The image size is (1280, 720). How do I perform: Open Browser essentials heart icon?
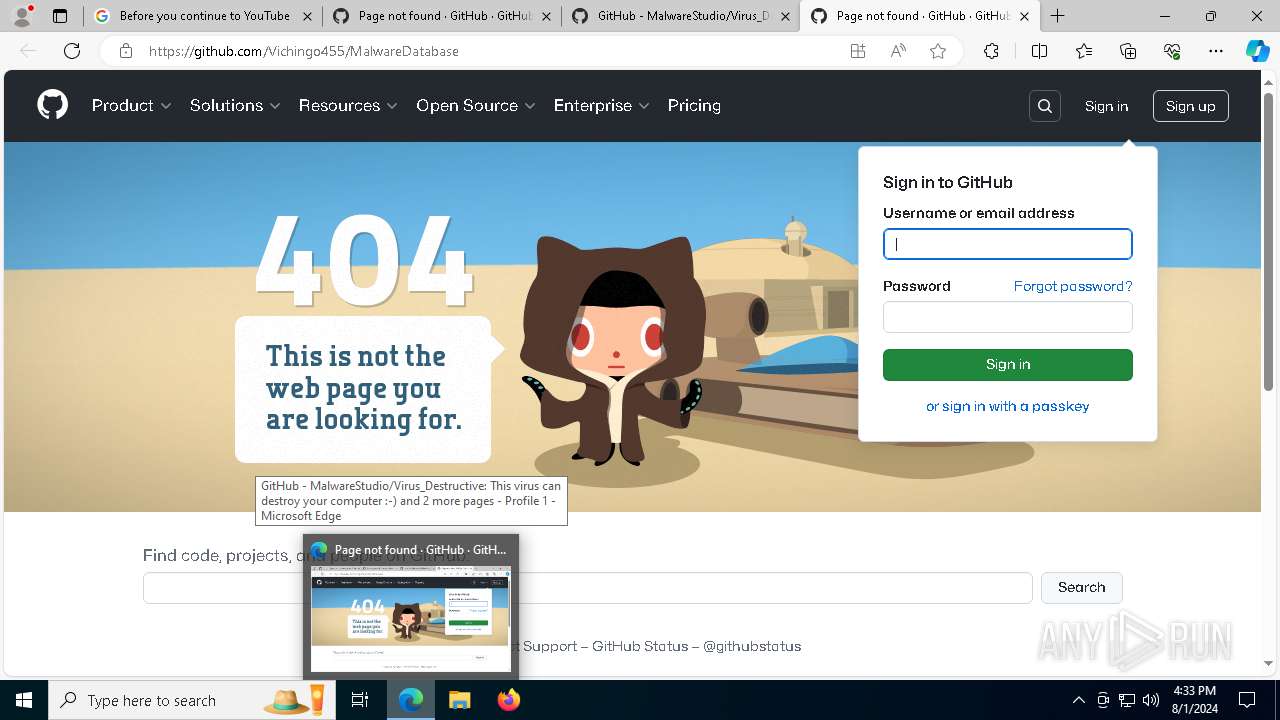(x=1172, y=51)
